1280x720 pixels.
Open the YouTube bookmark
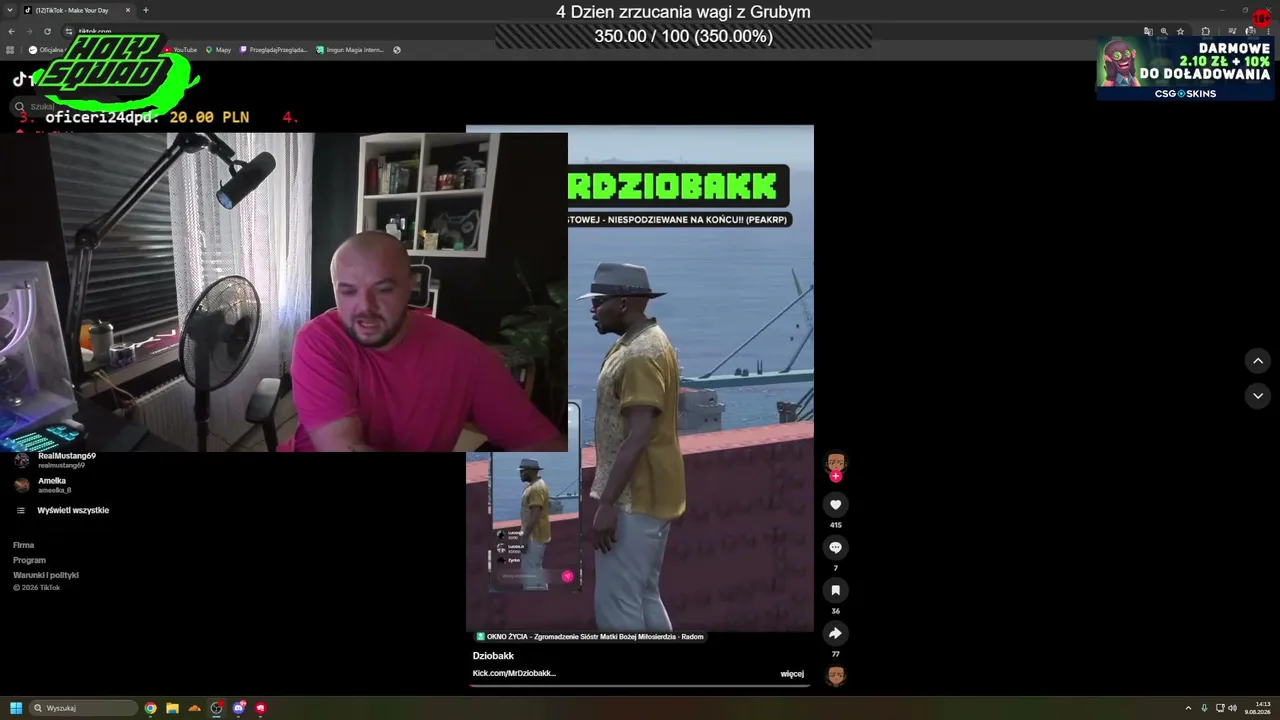pos(180,50)
